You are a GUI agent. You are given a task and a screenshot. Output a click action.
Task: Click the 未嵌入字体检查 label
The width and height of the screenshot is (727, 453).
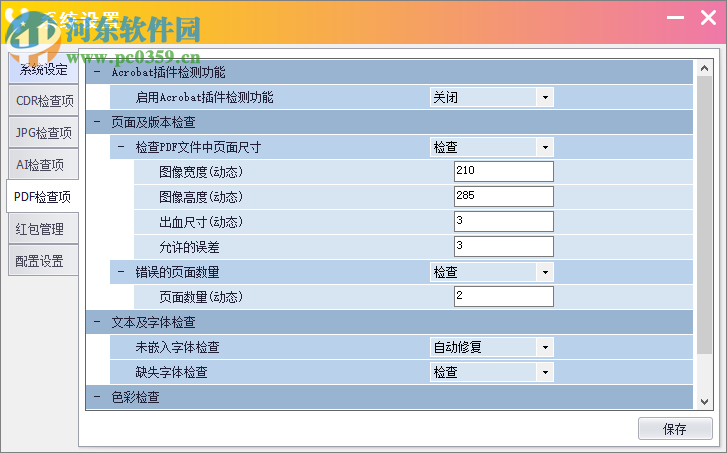[x=177, y=347]
